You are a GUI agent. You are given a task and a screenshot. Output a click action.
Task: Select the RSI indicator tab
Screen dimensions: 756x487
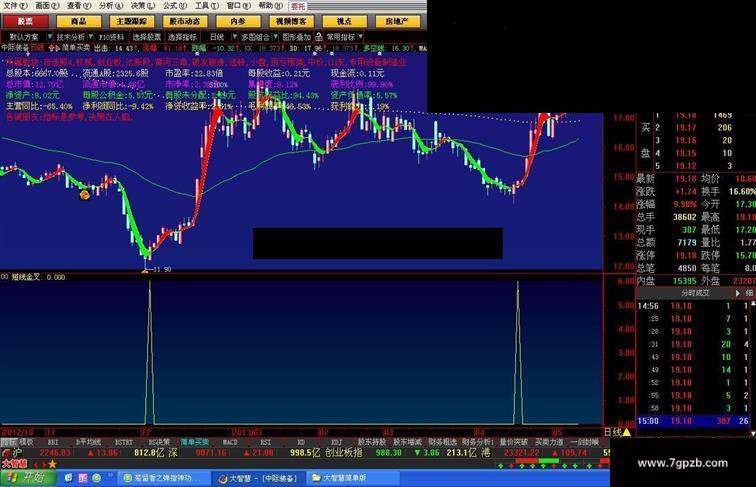(x=265, y=442)
